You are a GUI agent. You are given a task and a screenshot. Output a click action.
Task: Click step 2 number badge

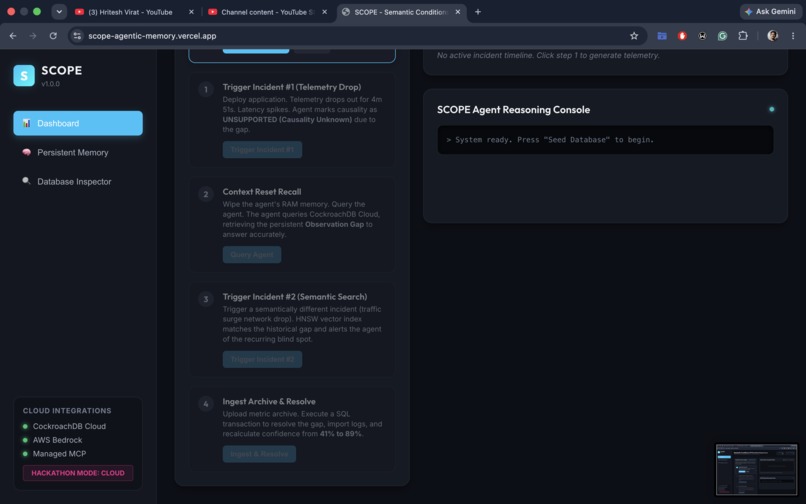[x=206, y=194]
